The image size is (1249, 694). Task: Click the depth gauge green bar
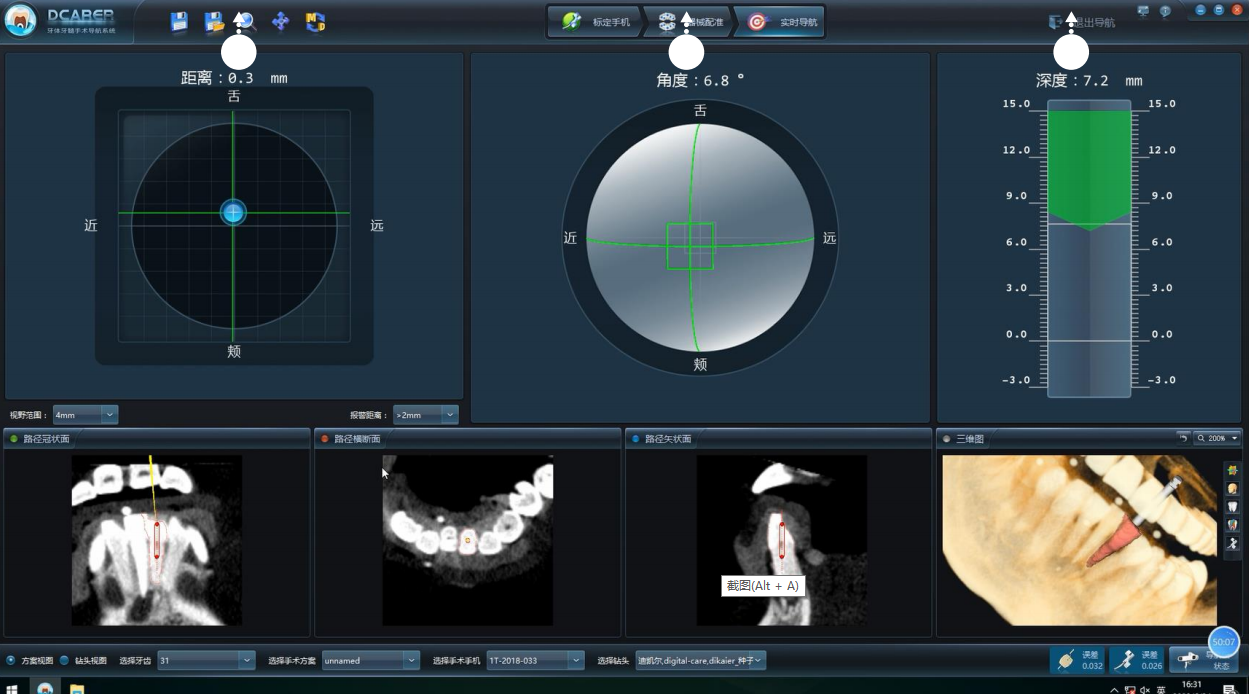[1089, 165]
